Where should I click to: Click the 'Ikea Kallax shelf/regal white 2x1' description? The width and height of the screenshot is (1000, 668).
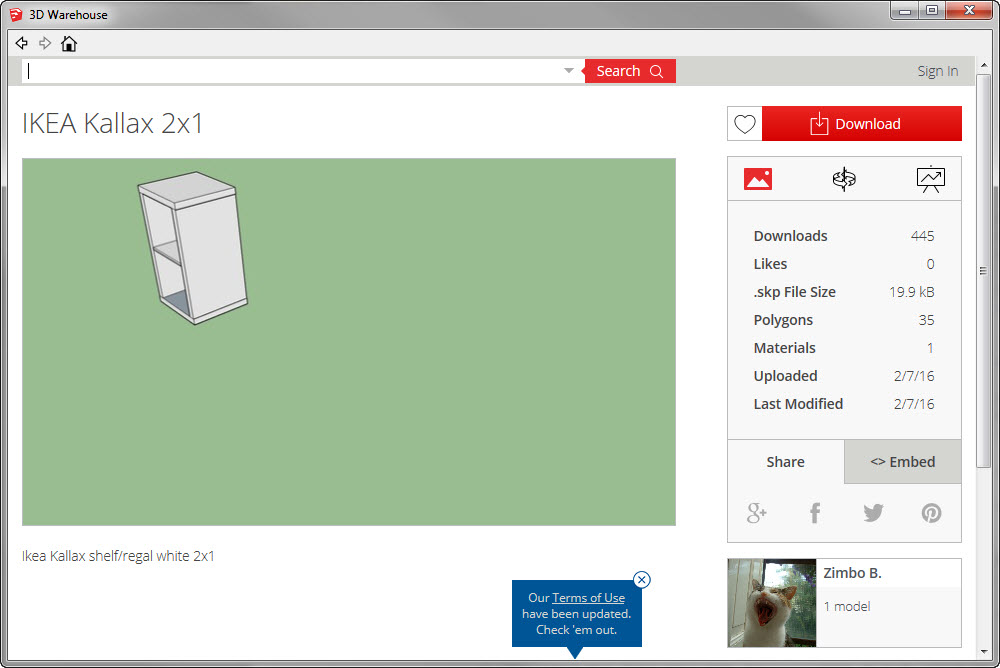coord(118,556)
